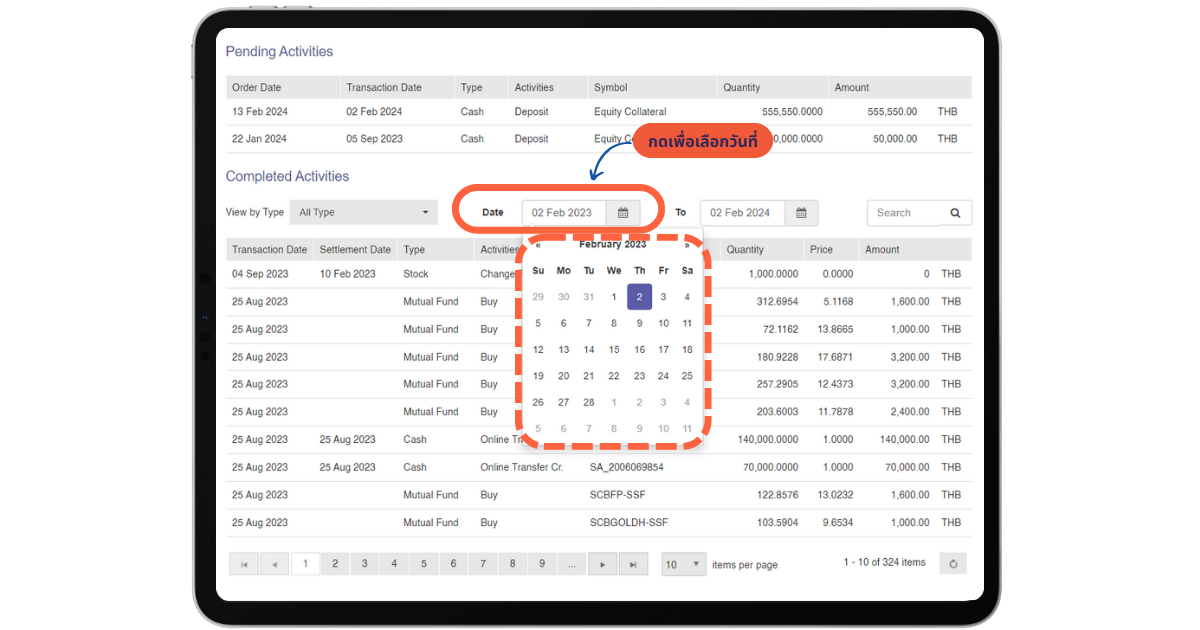This screenshot has height=630, width=1200.
Task: Jump to the last page of results
Action: click(632, 565)
